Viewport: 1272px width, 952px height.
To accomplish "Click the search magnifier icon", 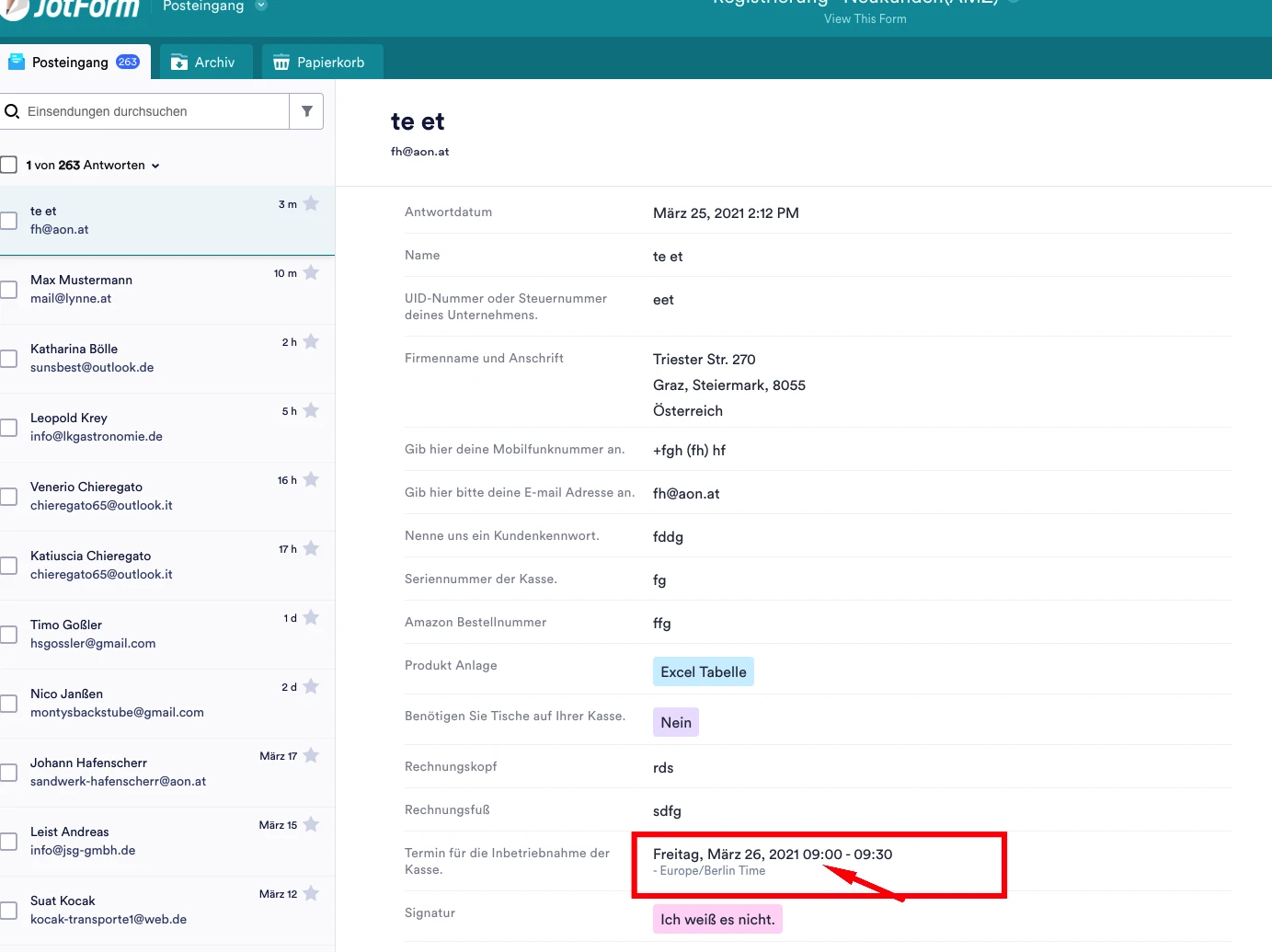I will click(x=13, y=110).
